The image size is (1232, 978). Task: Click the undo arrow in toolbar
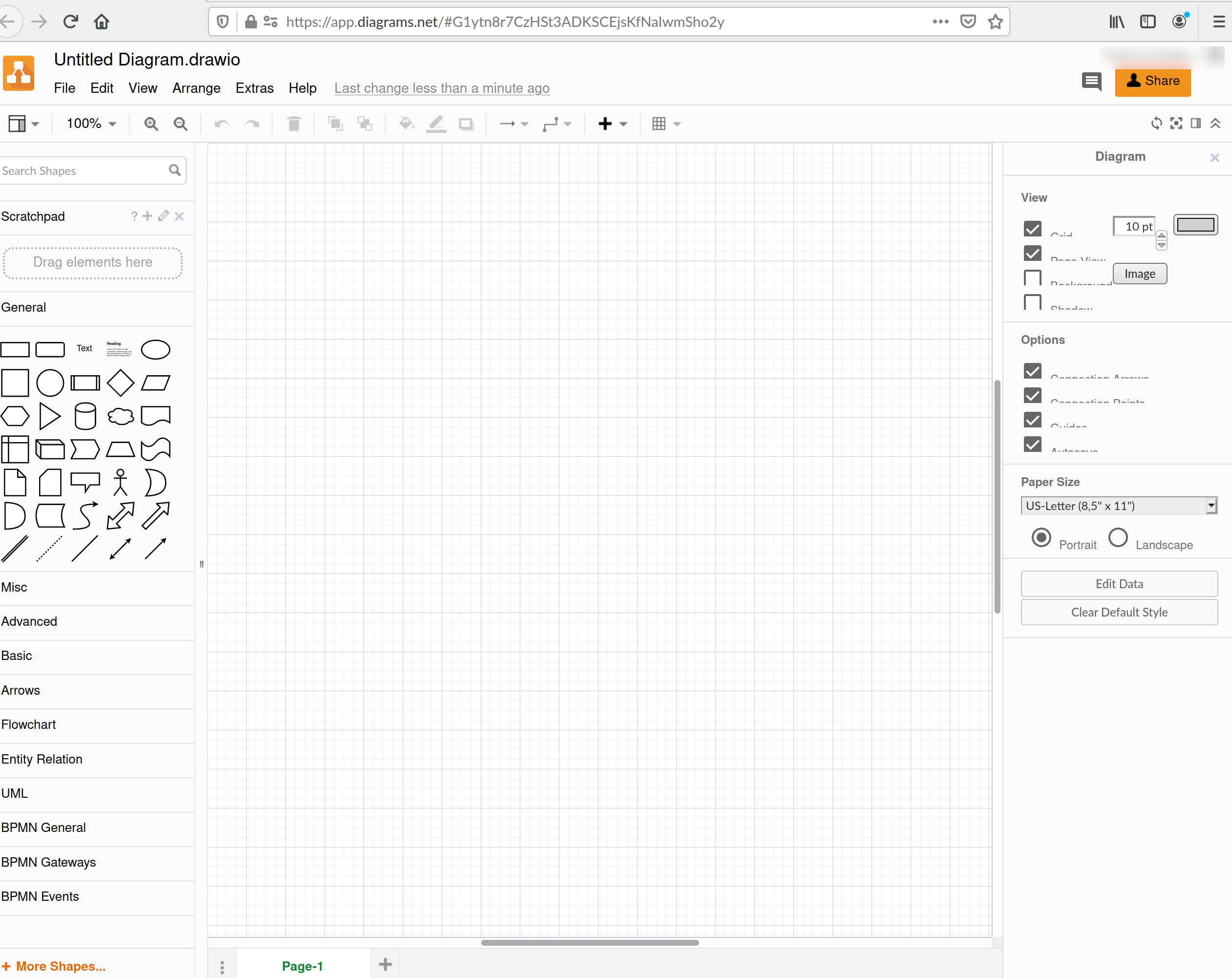222,124
